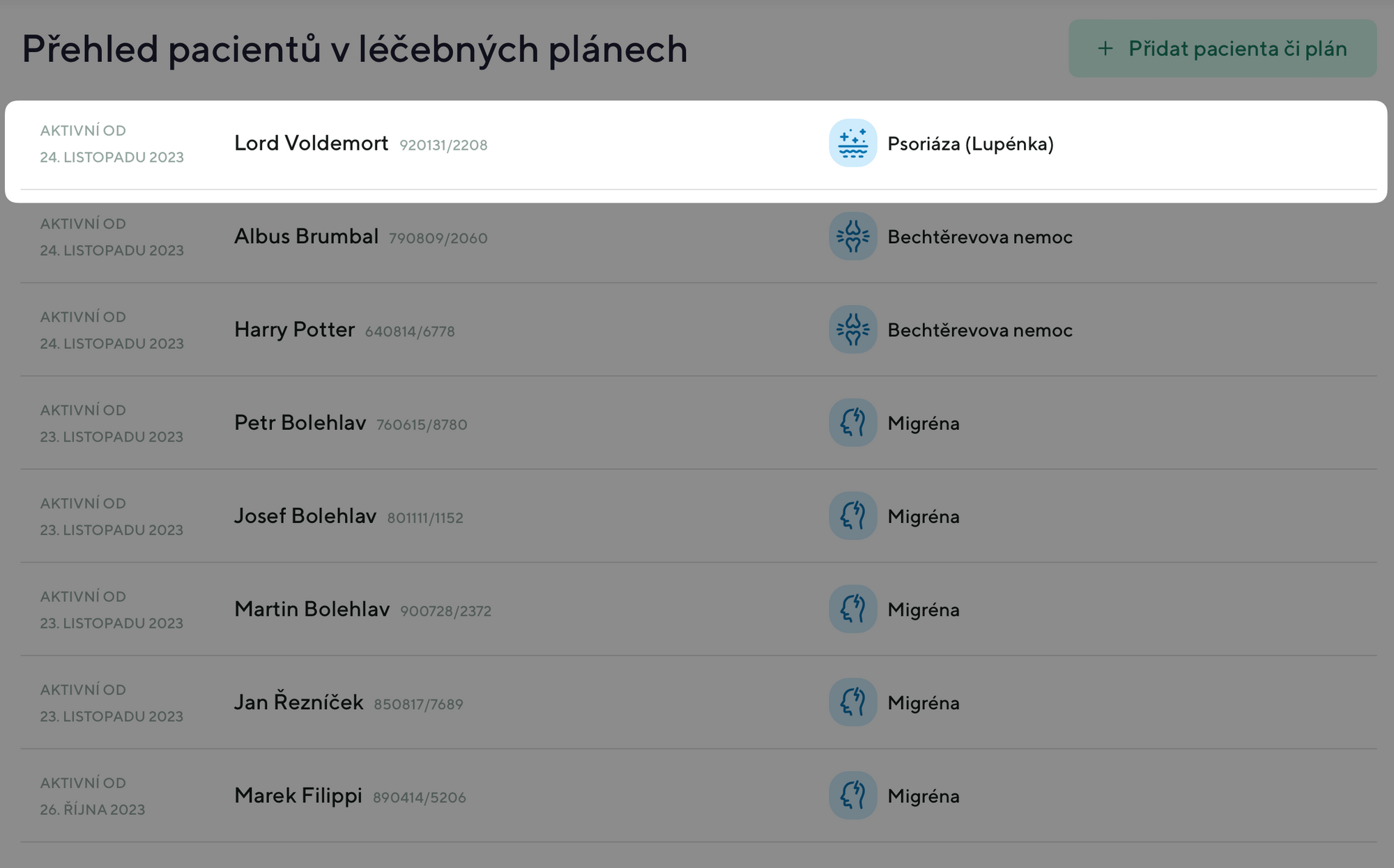The image size is (1394, 868).
Task: Open Marek Filippi's patient record
Action: pos(298,796)
